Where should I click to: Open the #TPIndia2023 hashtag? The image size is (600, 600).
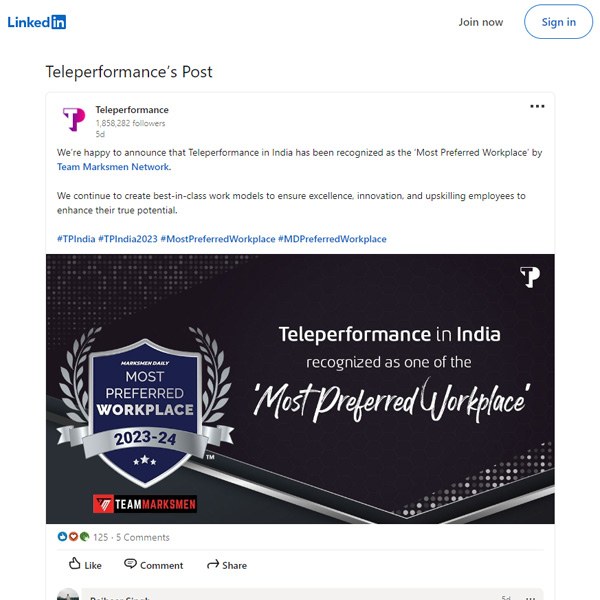[x=128, y=239]
